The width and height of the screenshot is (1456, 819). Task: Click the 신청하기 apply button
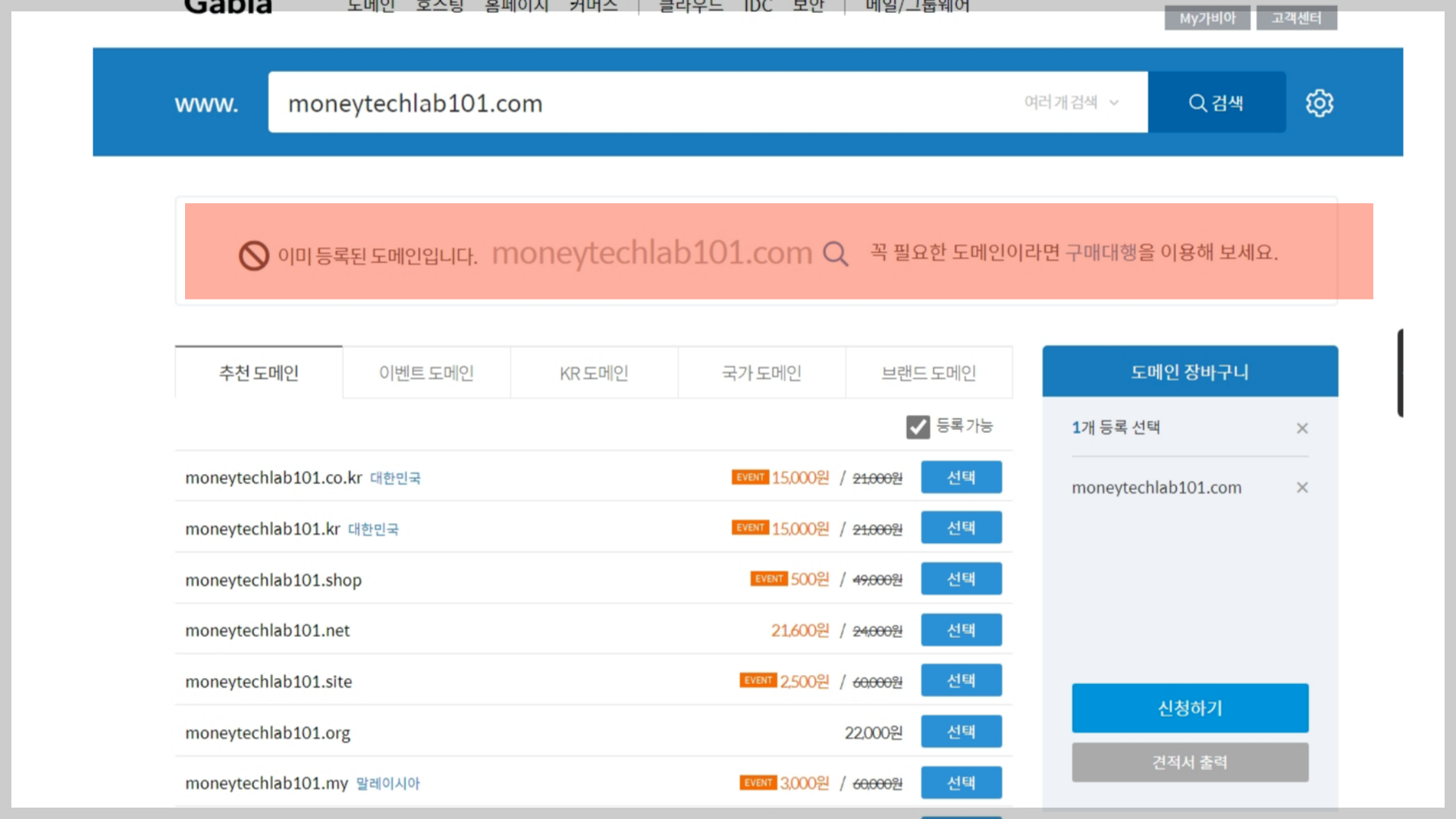pos(1190,708)
